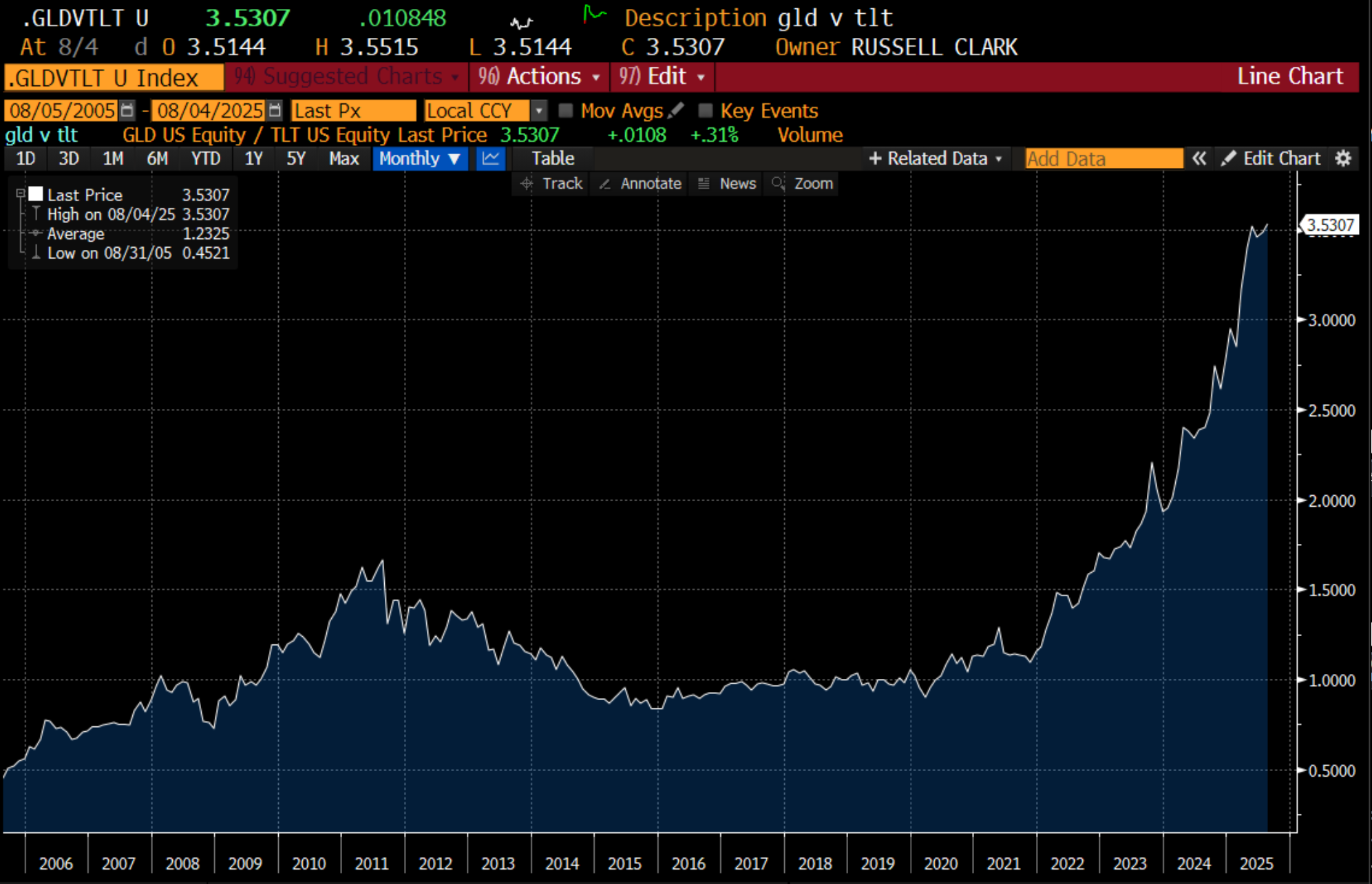Viewport: 1372px width, 884px height.
Task: Click the Mov Avgs pencil edit icon
Action: click(676, 110)
